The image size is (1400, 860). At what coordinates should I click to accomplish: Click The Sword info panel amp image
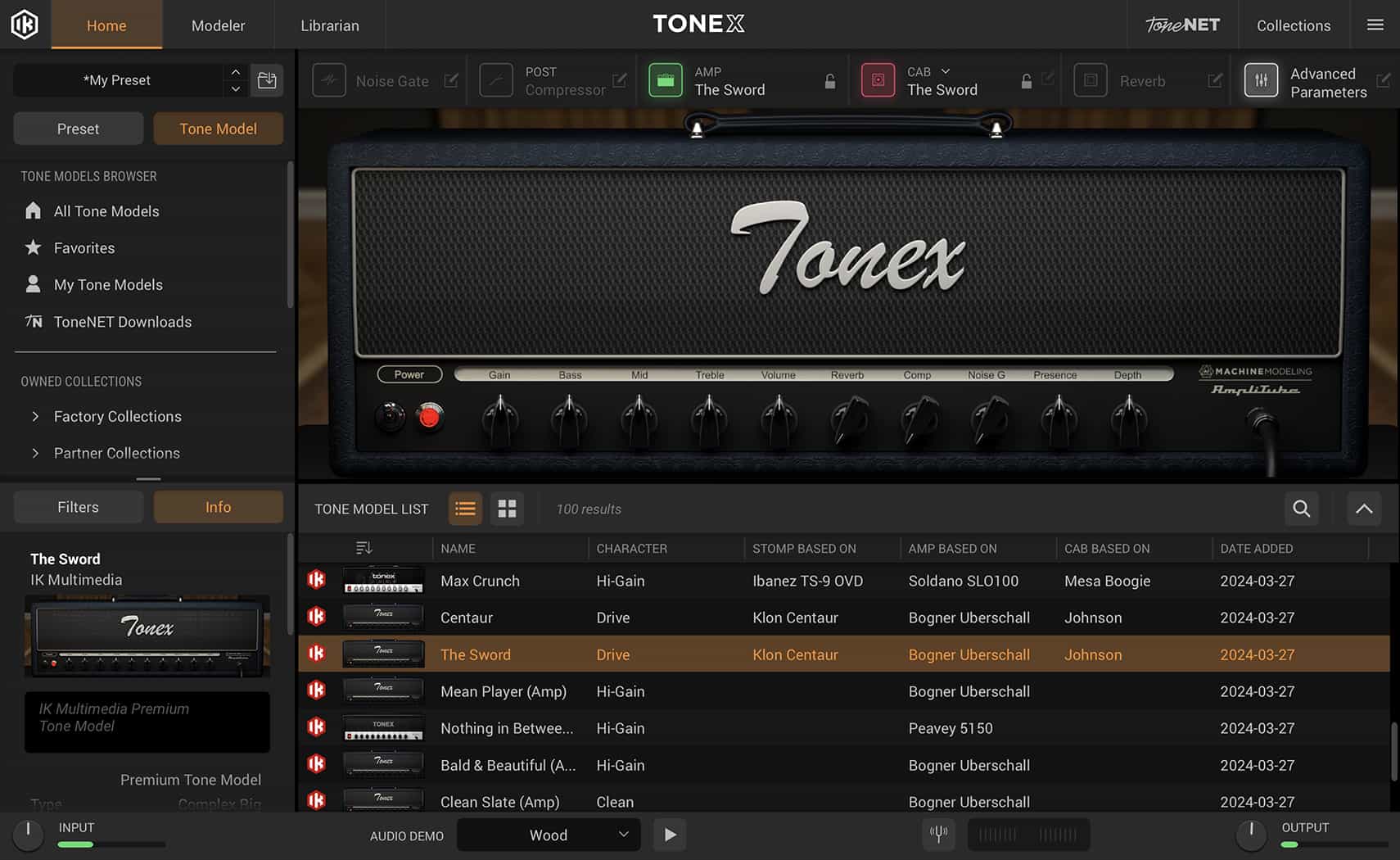[147, 636]
